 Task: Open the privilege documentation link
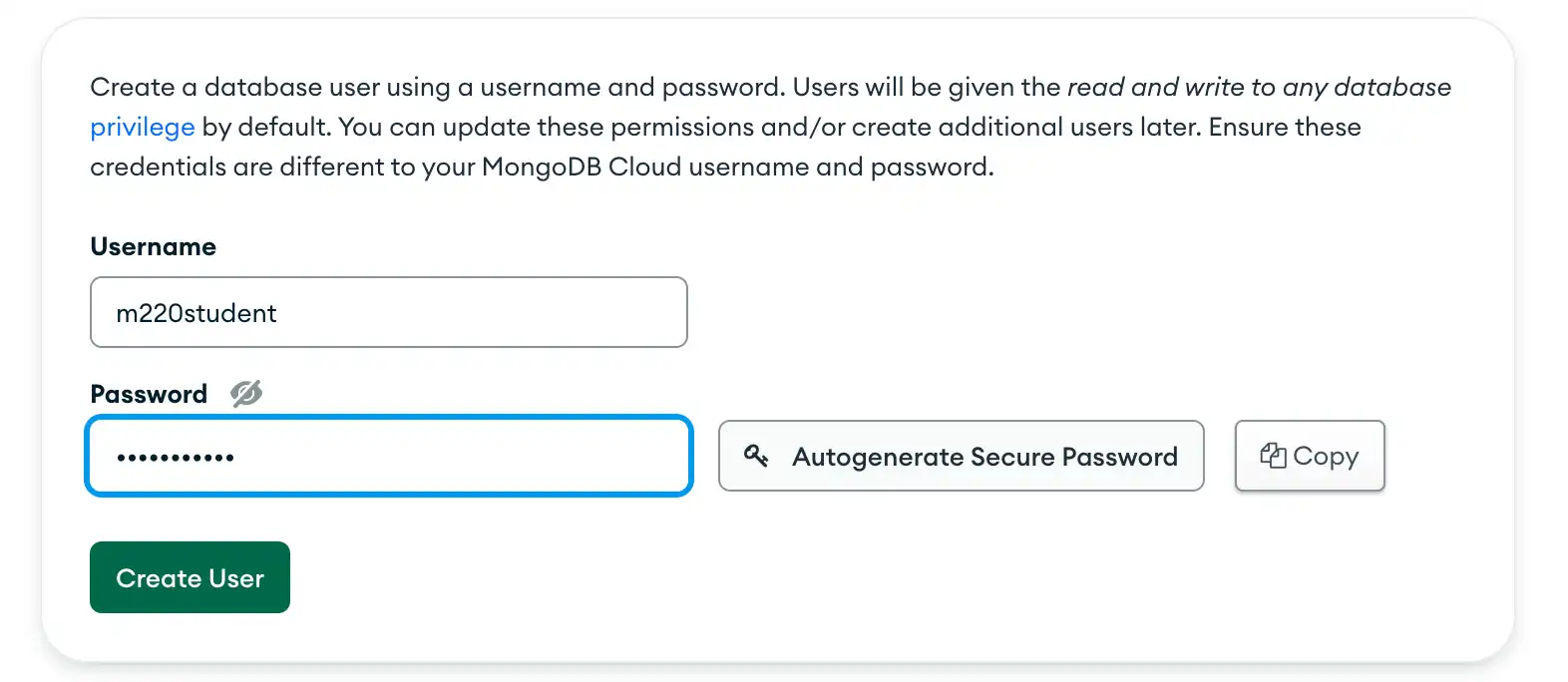[x=142, y=128]
